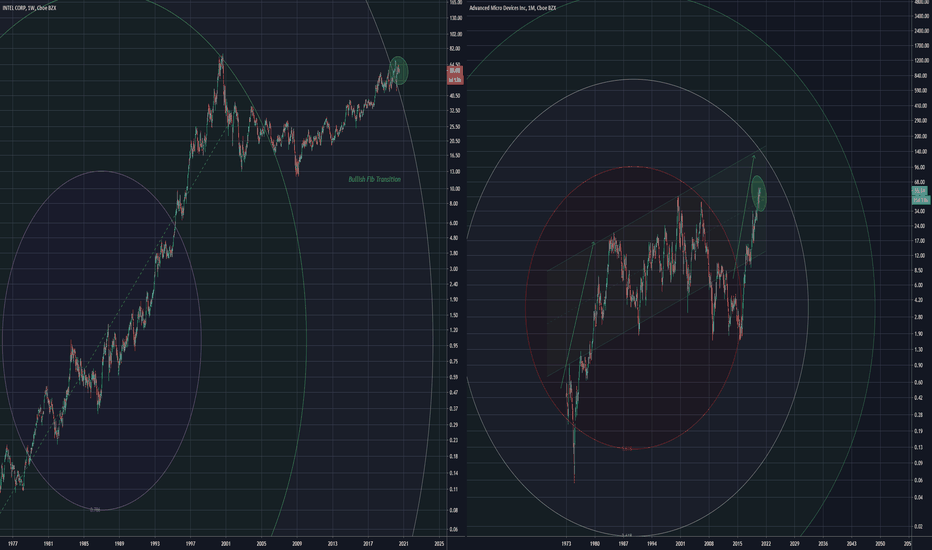Click the 0.23 price level on Intel axis

(454, 441)
